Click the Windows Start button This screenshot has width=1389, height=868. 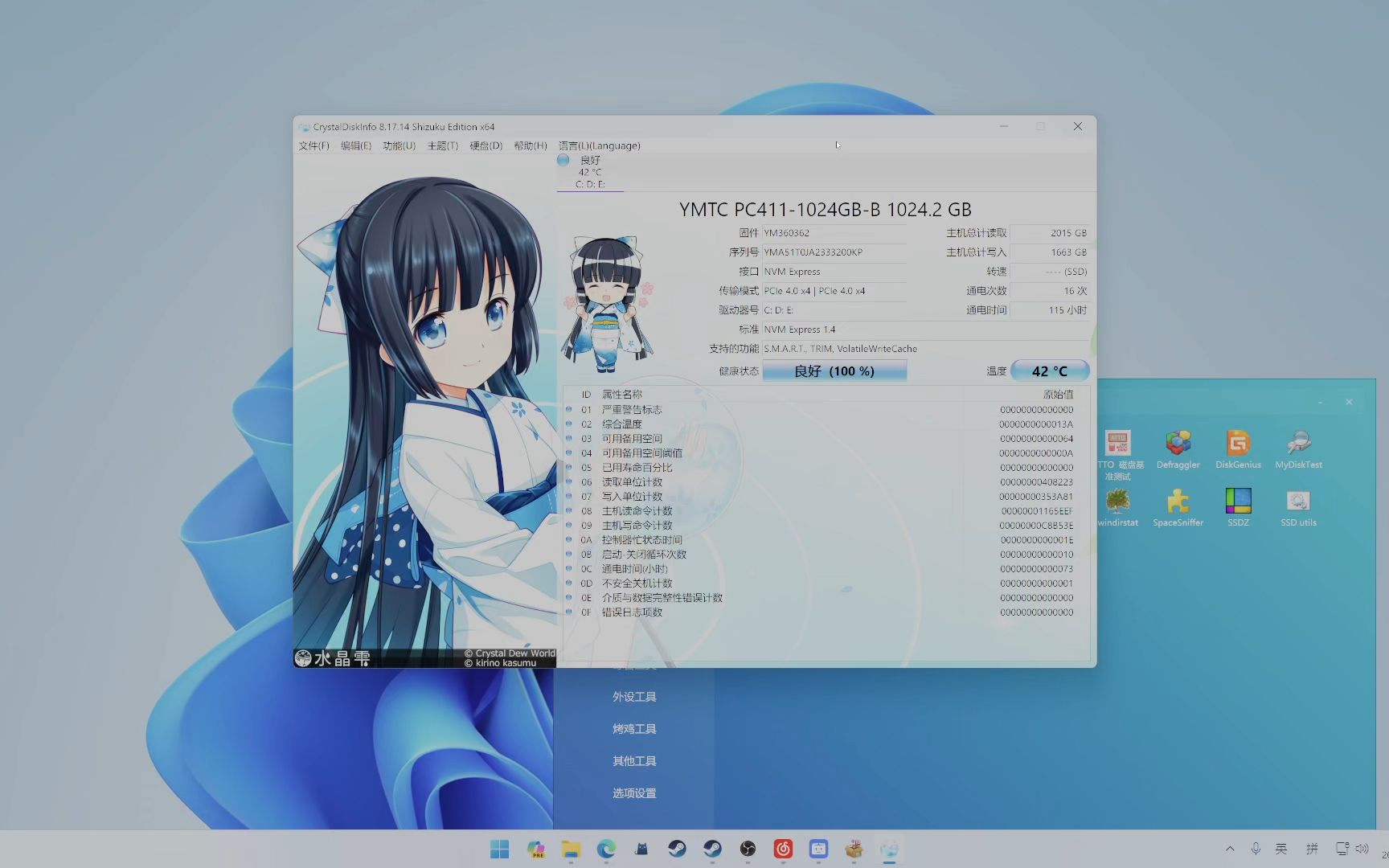(x=499, y=849)
